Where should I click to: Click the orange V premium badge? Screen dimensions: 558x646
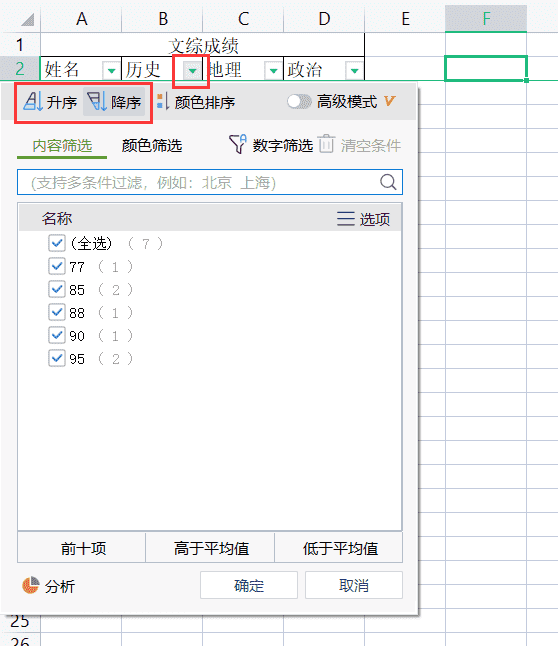[389, 101]
